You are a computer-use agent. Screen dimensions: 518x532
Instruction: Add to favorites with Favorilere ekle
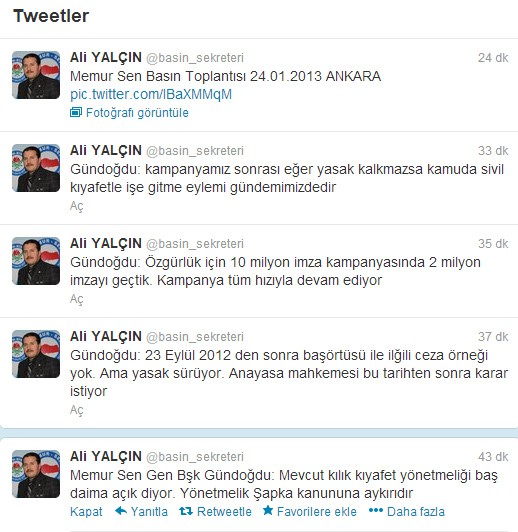316,512
